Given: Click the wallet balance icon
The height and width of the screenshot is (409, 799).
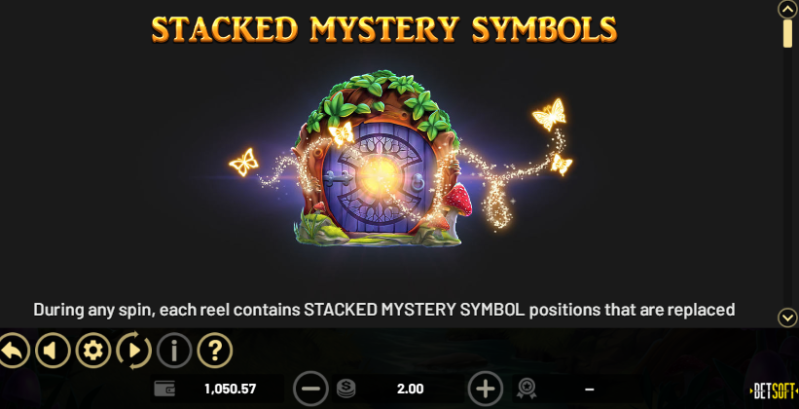Looking at the screenshot, I should 165,389.
